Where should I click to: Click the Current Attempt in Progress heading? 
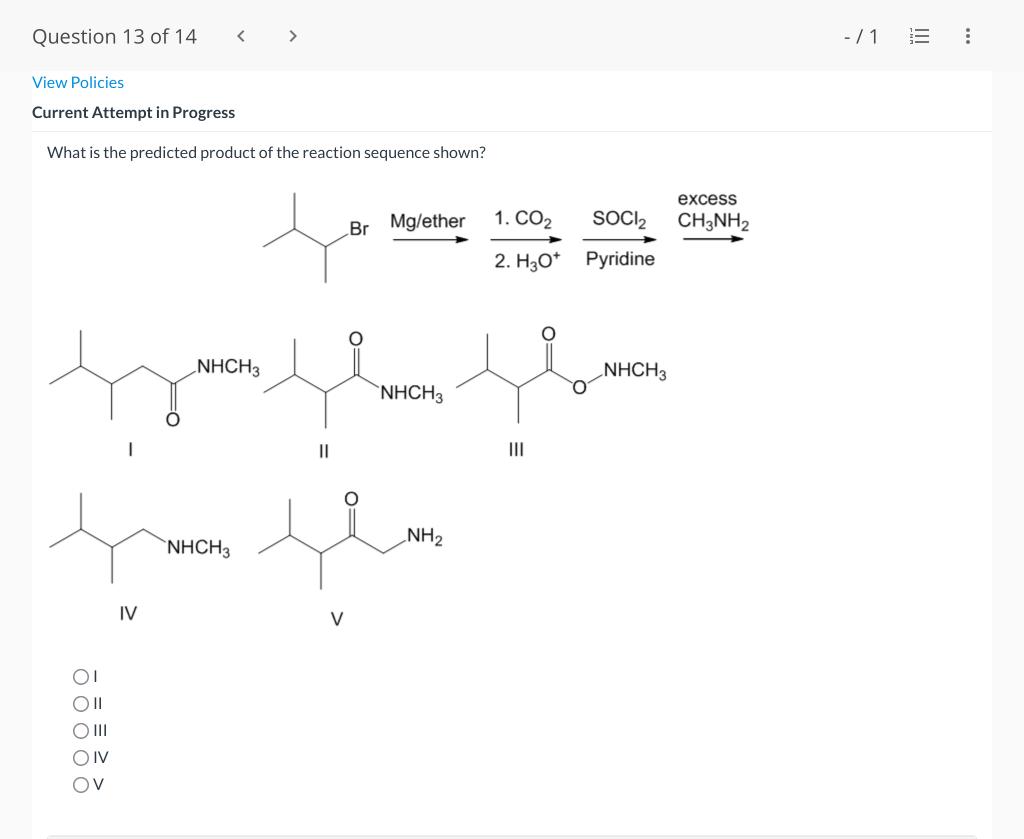pyautogui.click(x=133, y=112)
